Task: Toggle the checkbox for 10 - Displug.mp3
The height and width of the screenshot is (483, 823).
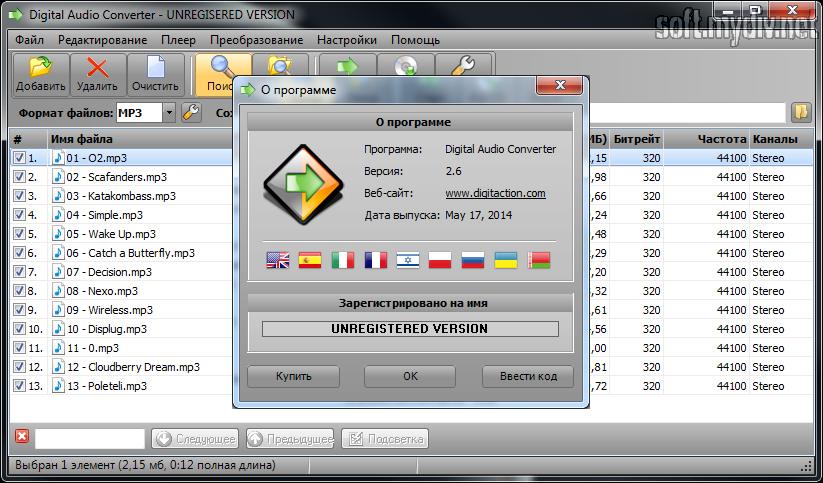Action: pos(19,329)
